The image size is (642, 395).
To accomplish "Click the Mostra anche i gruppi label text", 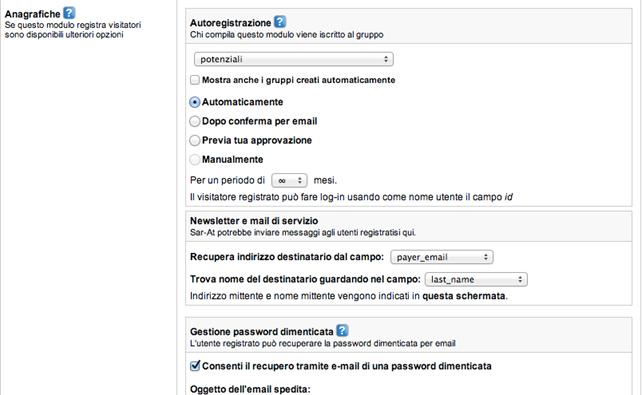I will pos(298,80).
